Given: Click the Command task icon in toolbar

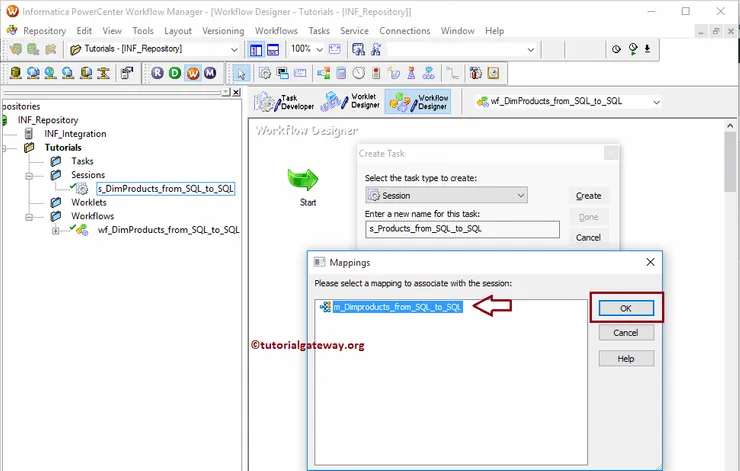Looking at the screenshot, I should (283, 73).
